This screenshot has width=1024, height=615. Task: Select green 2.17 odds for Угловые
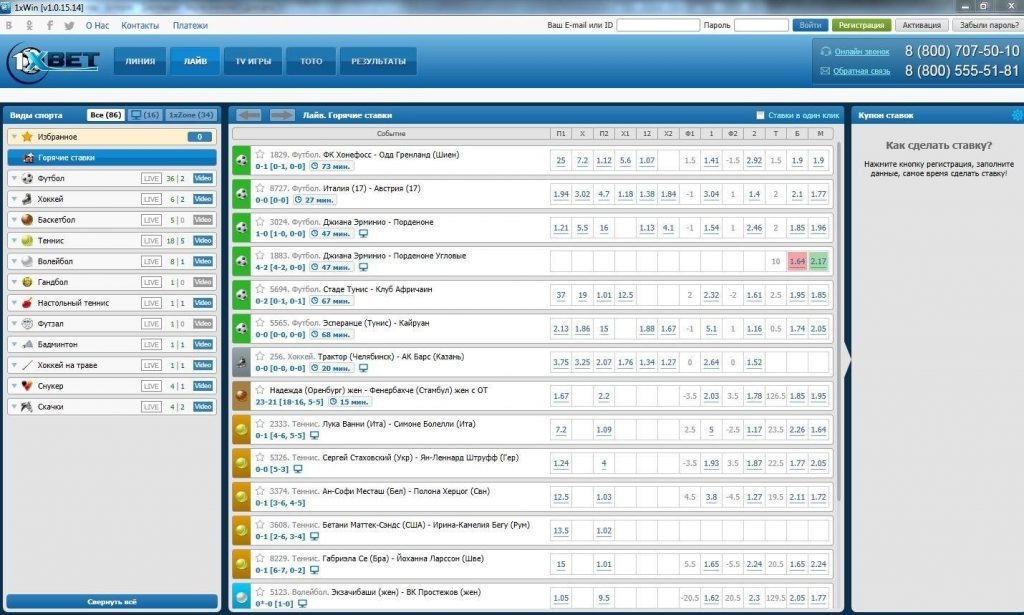(818, 261)
